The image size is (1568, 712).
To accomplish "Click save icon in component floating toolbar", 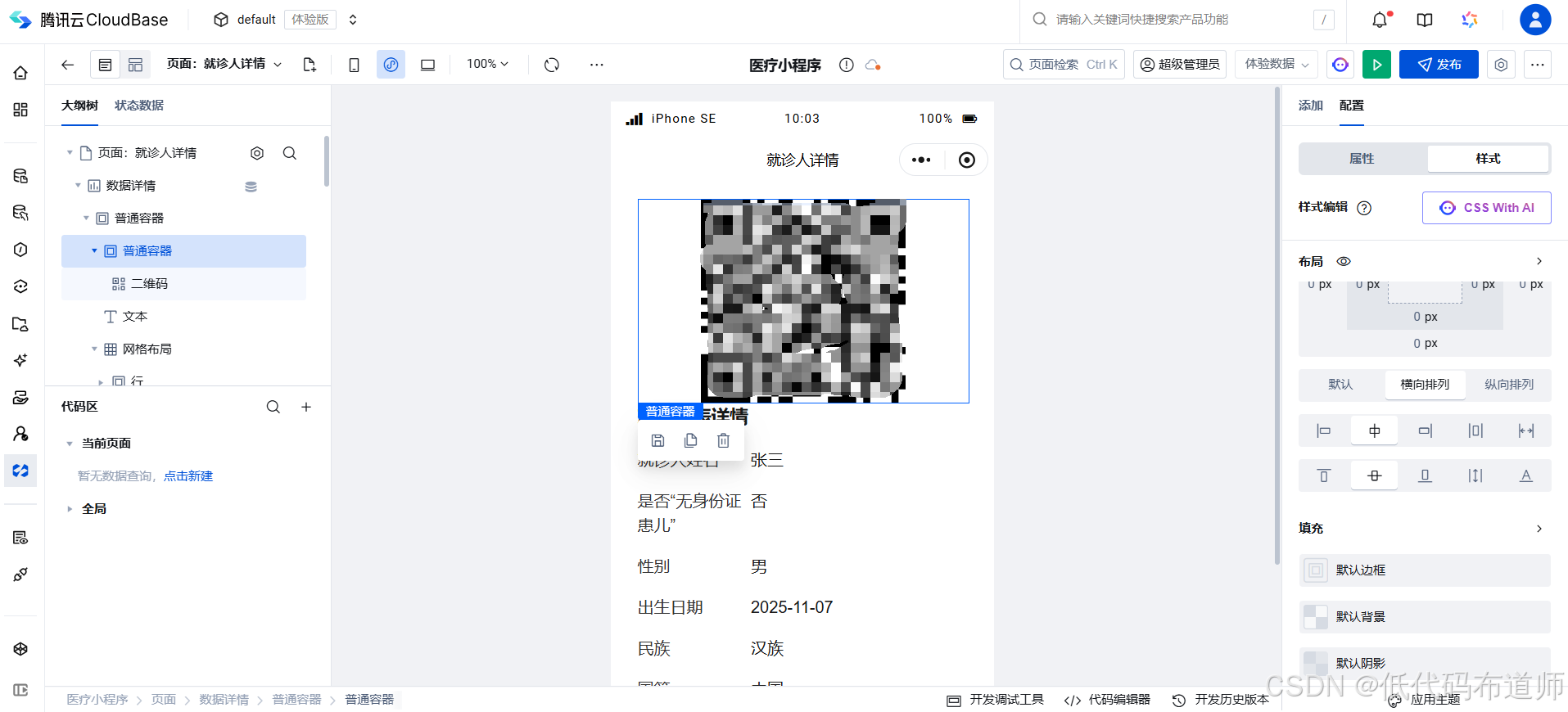I will [x=657, y=440].
